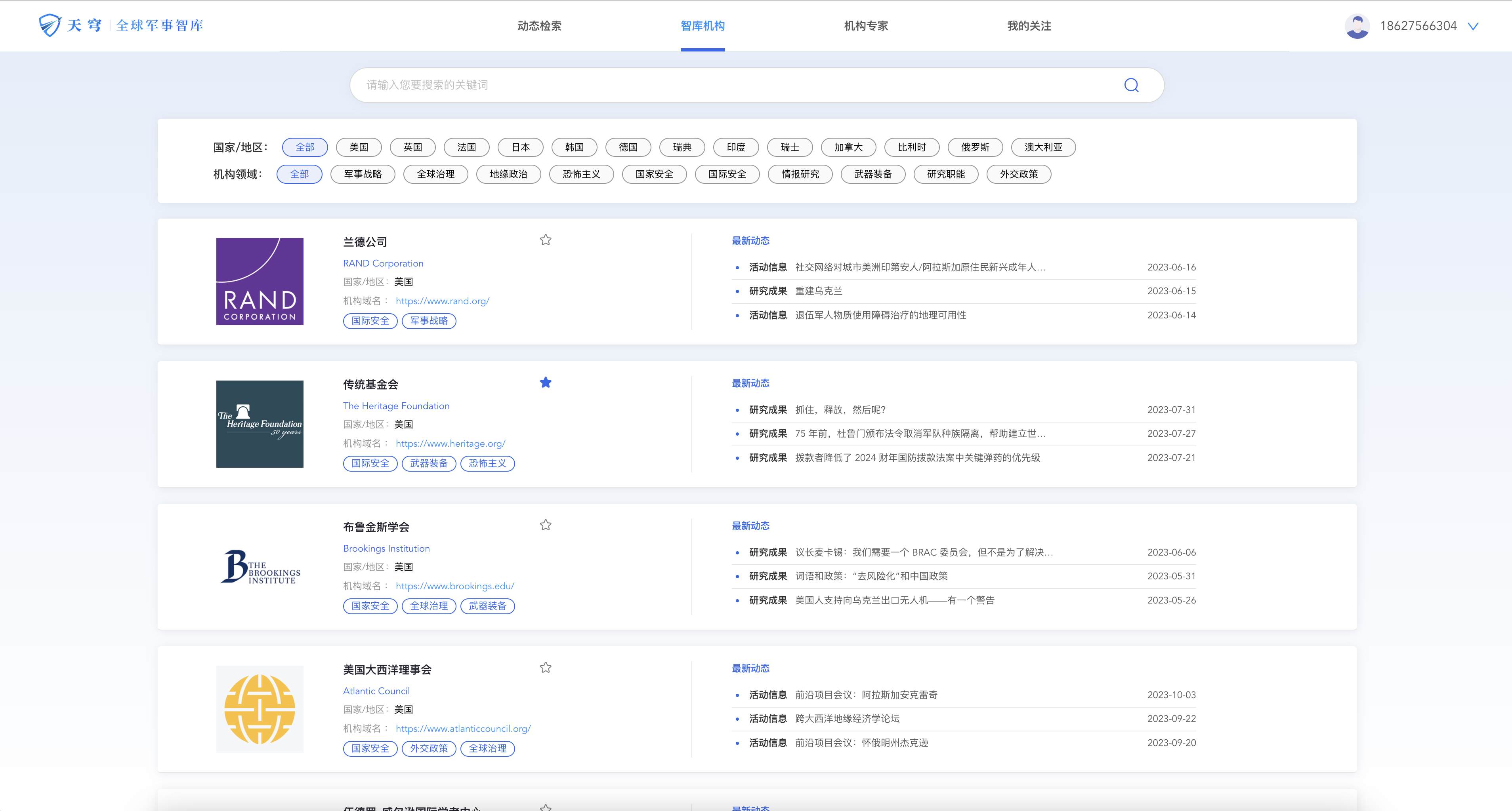This screenshot has width=1512, height=811.
Task: Filter by country 美国
Action: tap(359, 147)
